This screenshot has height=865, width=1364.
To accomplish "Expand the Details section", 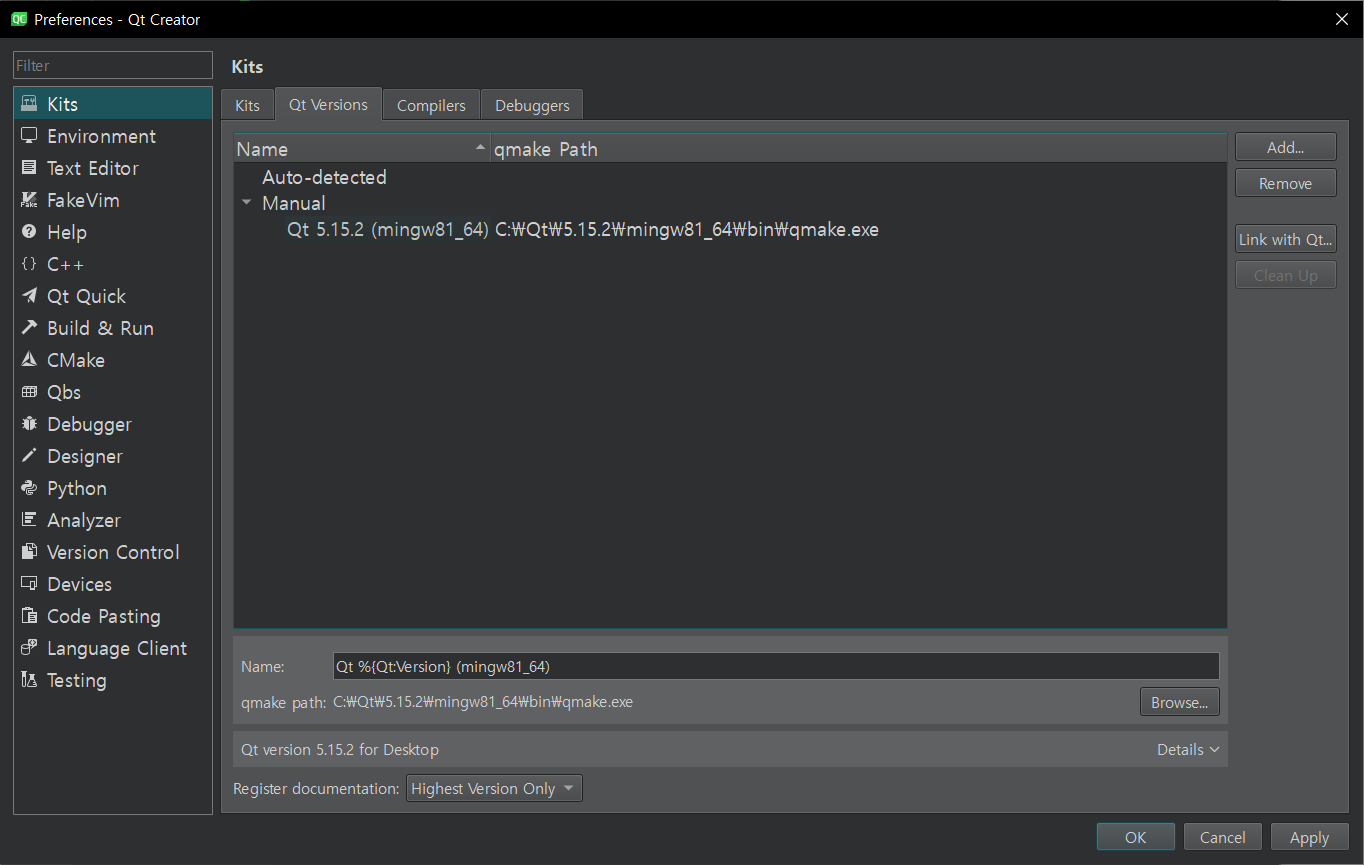I will click(1188, 750).
